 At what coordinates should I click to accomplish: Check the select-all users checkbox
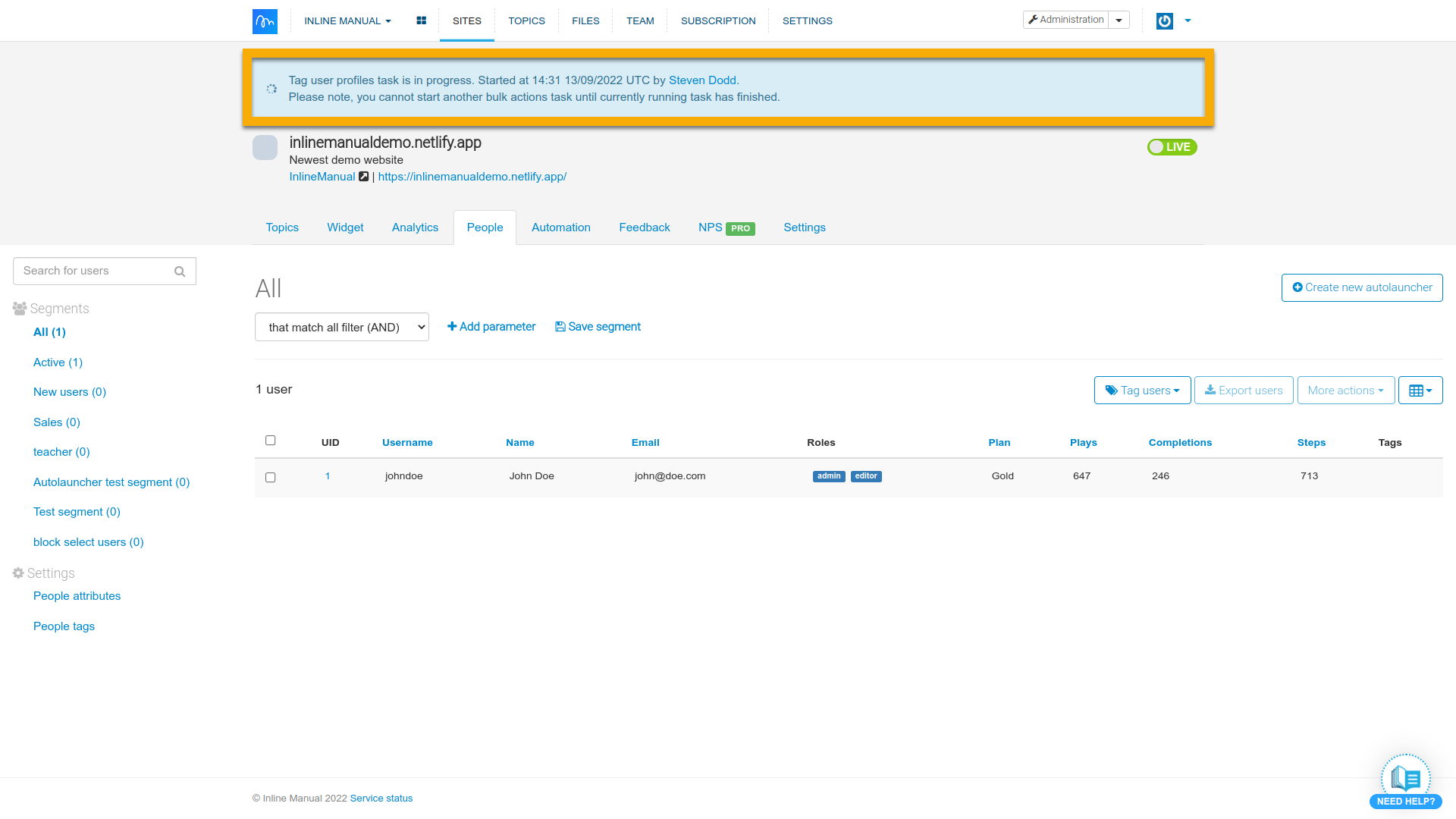[x=271, y=441]
